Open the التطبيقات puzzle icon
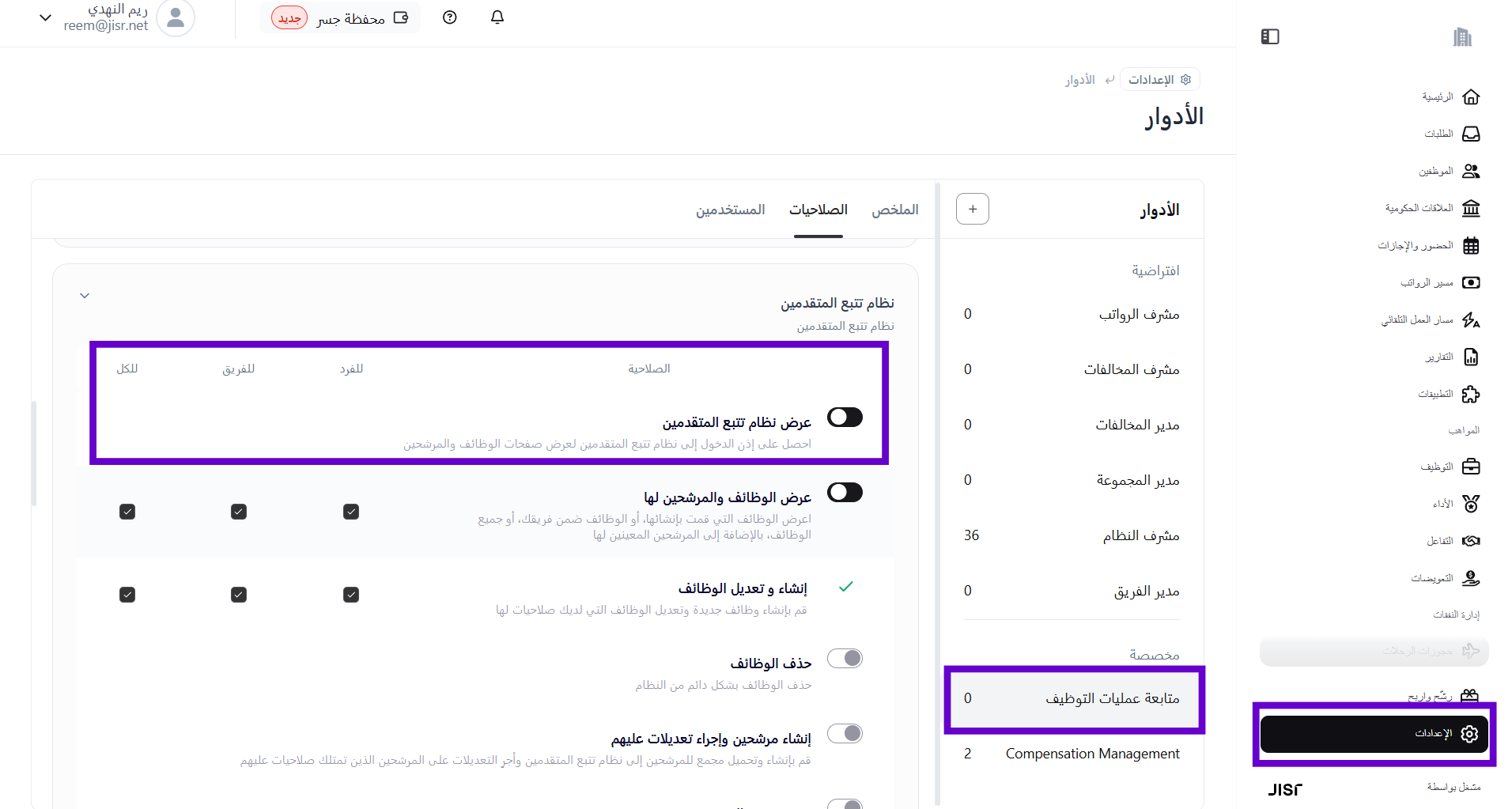This screenshot has height=809, width=1512. point(1471,394)
